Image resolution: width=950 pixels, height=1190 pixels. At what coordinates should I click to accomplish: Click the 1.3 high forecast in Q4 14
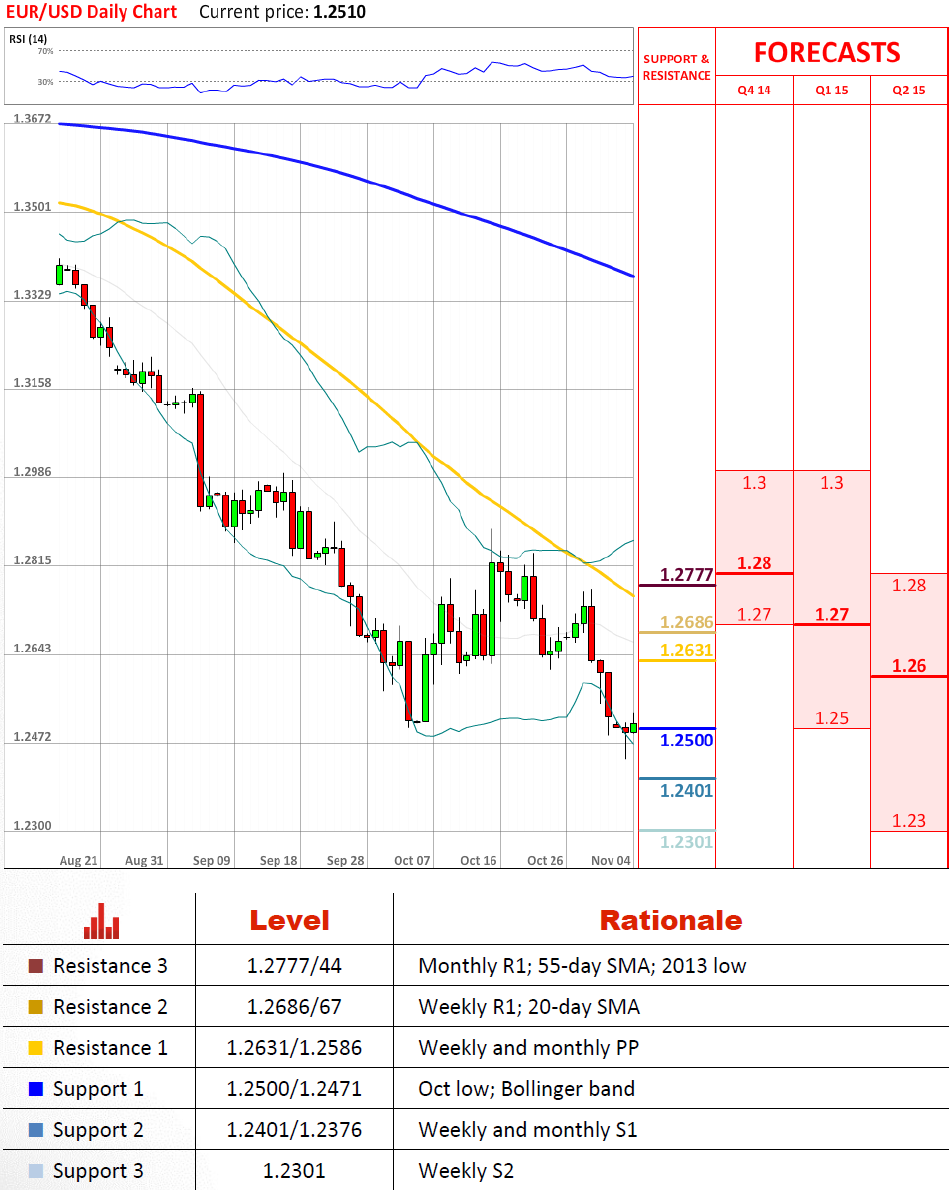[x=754, y=483]
